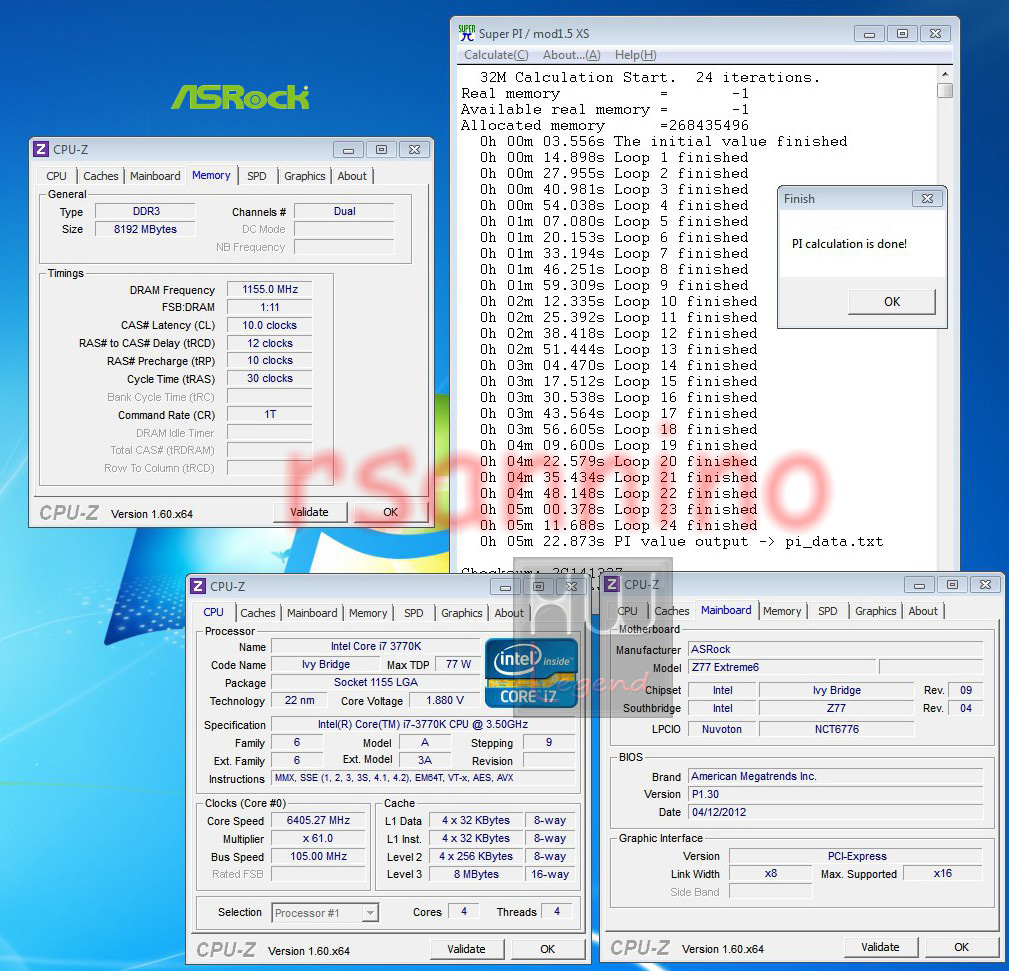Click the BIOS Version field P1.30

click(836, 795)
